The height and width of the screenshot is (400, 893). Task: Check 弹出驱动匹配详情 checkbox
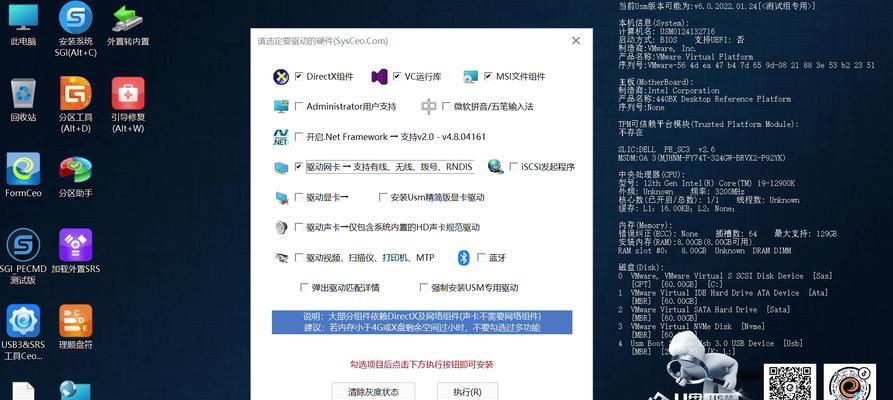(x=304, y=288)
